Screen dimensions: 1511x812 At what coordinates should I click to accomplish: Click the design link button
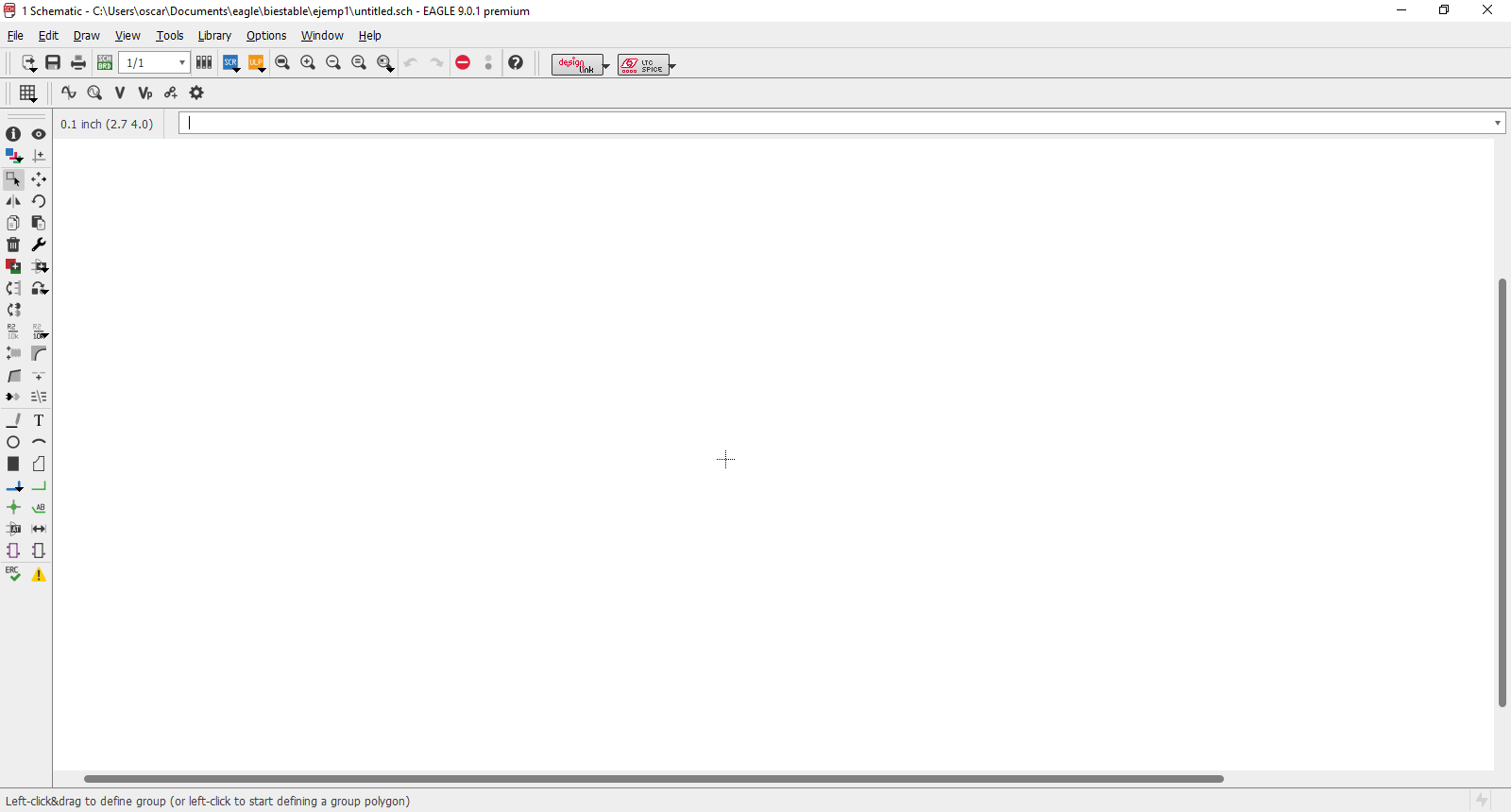coord(576,64)
